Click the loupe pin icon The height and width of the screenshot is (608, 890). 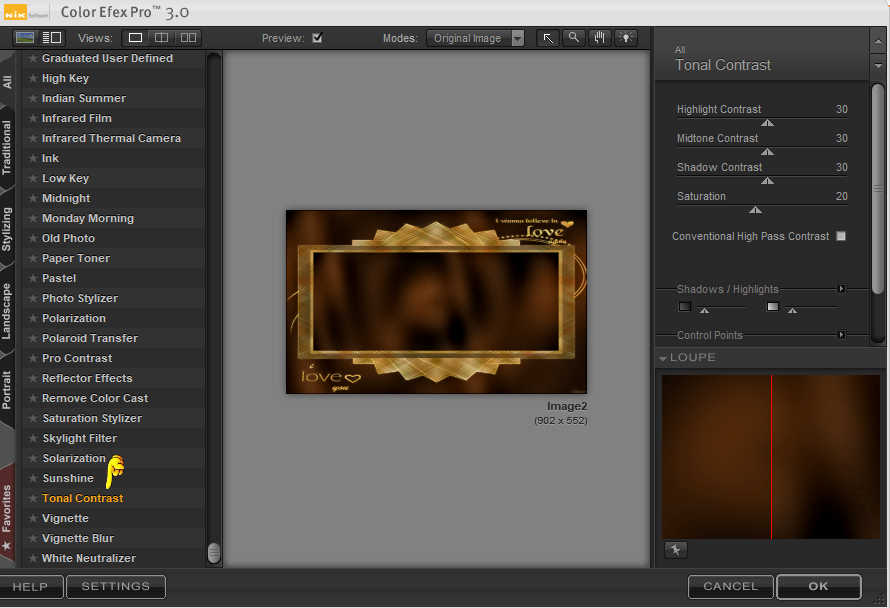675,550
